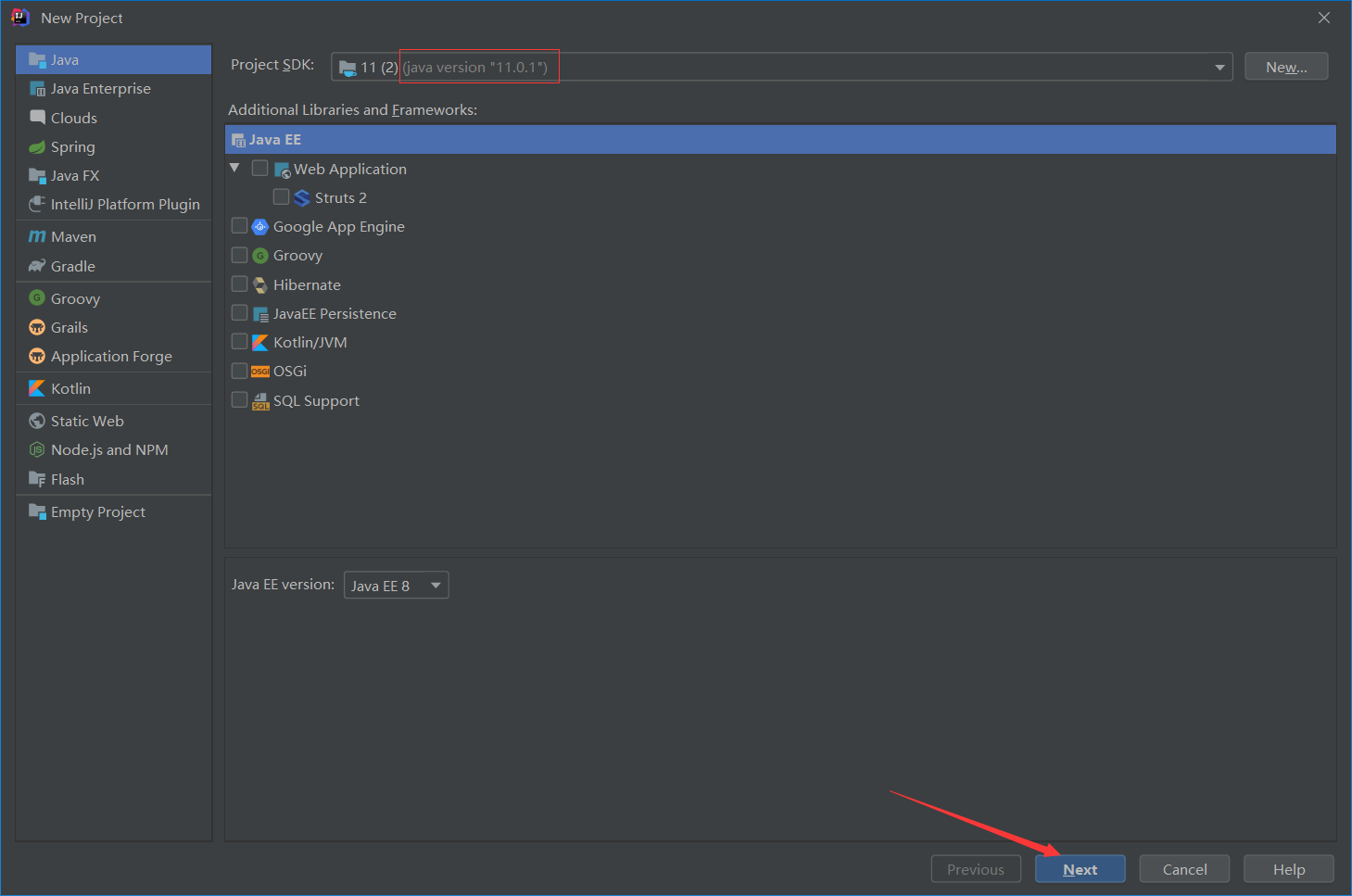Image resolution: width=1352 pixels, height=896 pixels.
Task: Select the JavaEE Persistence label
Action: click(x=335, y=314)
